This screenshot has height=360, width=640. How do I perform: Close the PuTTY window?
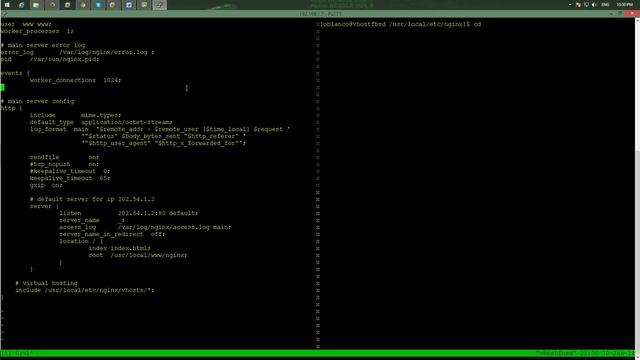point(633,14)
